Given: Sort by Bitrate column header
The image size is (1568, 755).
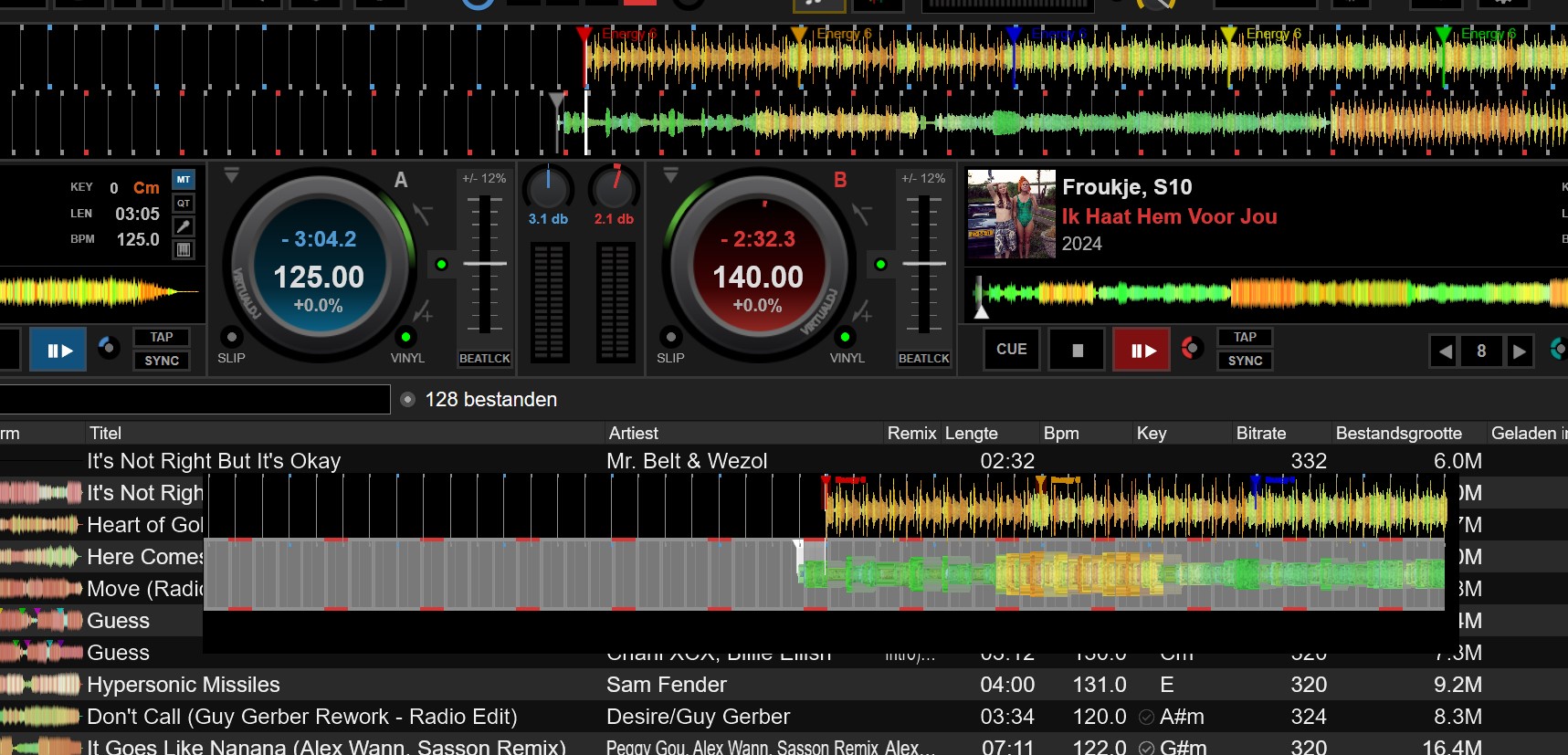Looking at the screenshot, I should (1282, 433).
